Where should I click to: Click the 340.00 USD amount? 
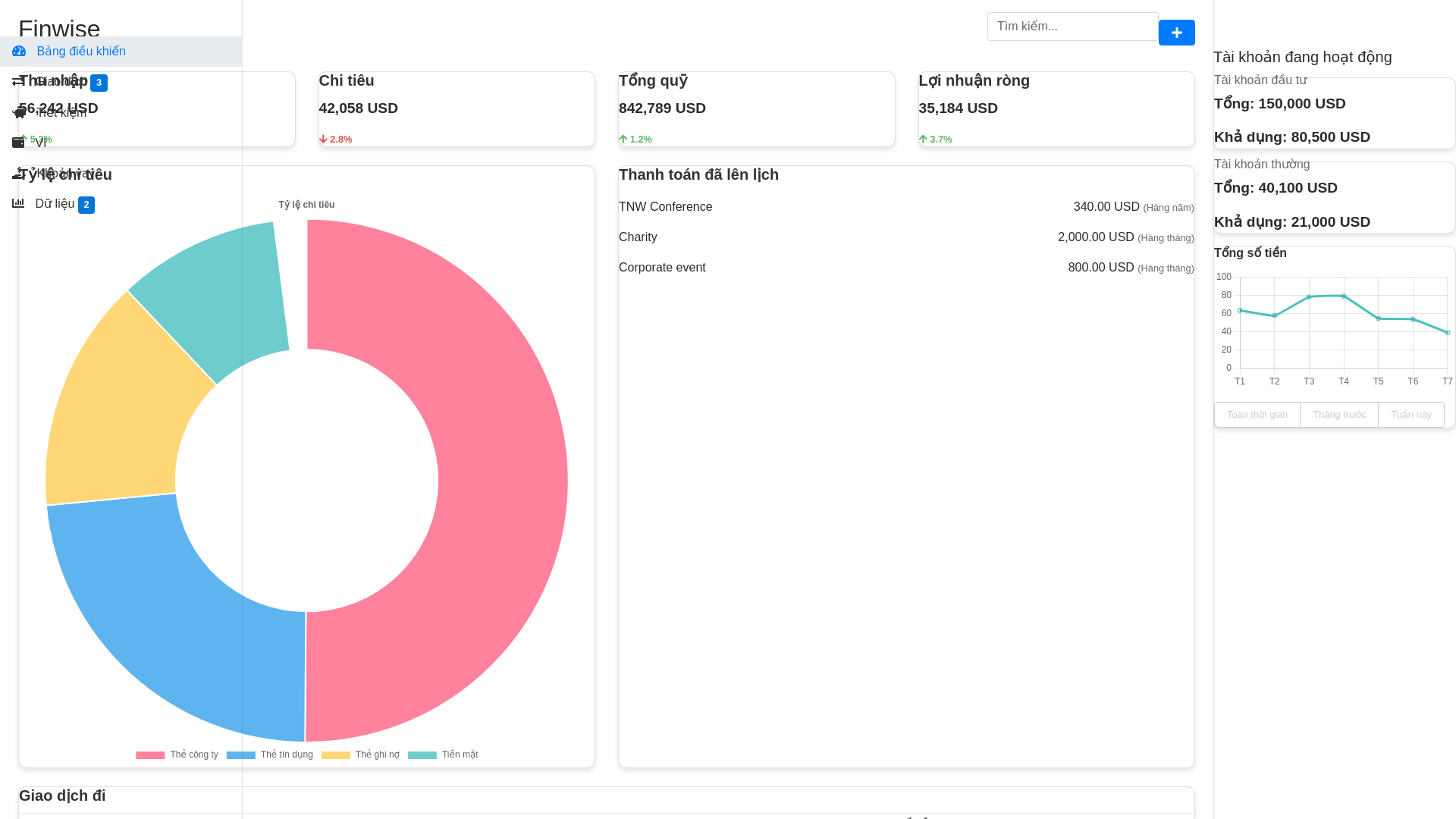[x=1106, y=207]
